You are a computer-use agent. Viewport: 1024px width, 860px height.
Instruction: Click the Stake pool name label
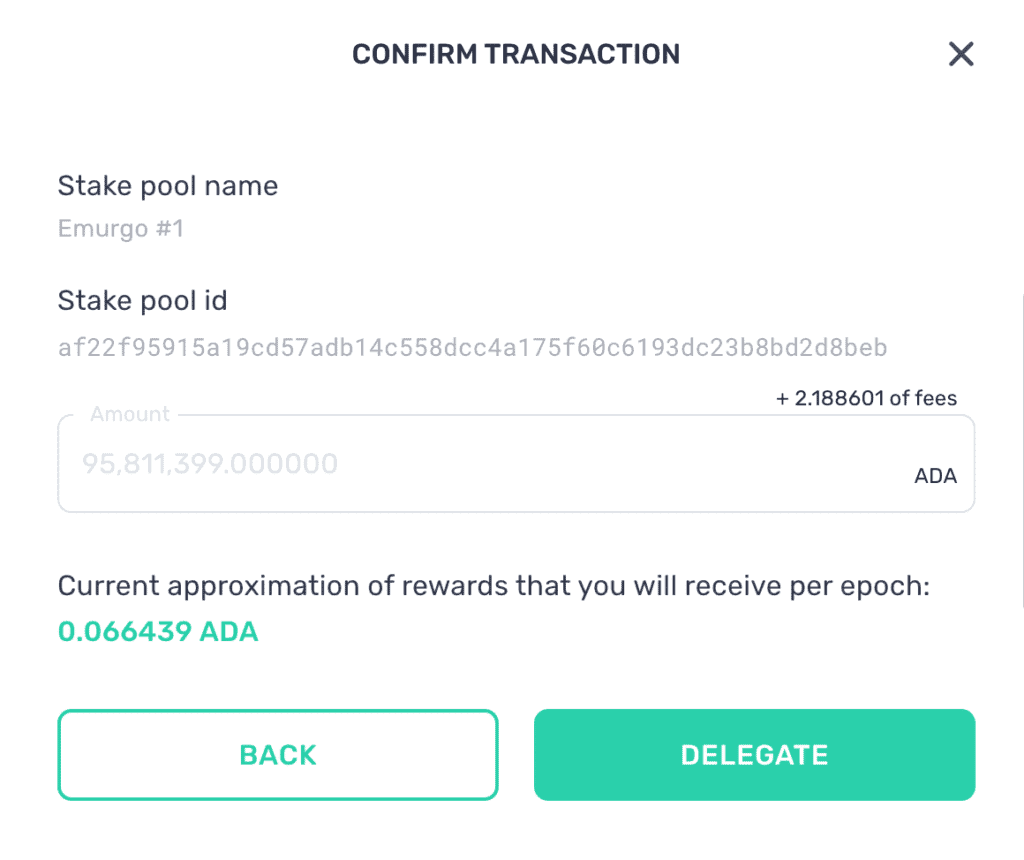[x=168, y=185]
